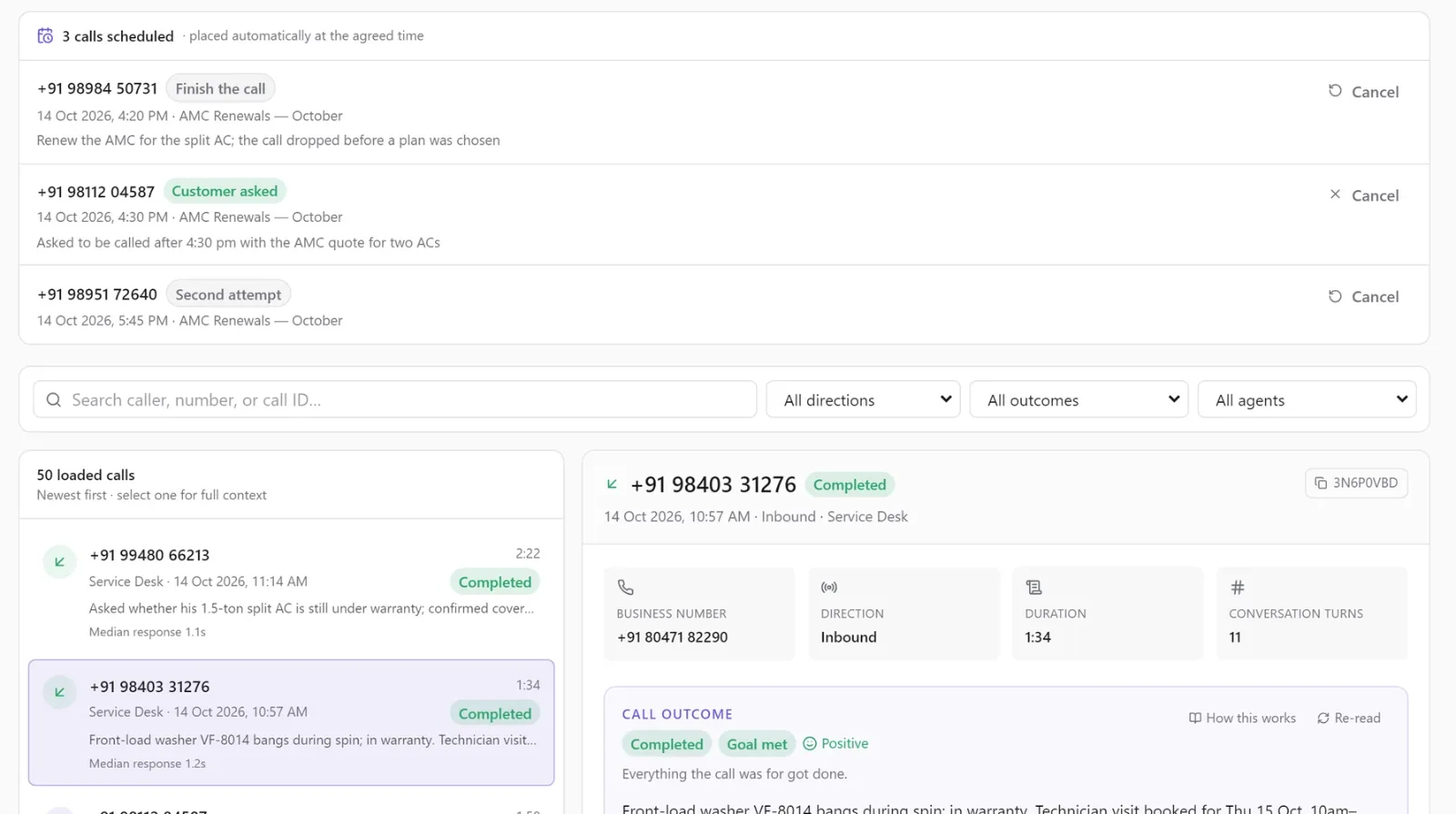The height and width of the screenshot is (814, 1456).
Task: Click the 'Second attempt' tag
Action: pos(228,294)
